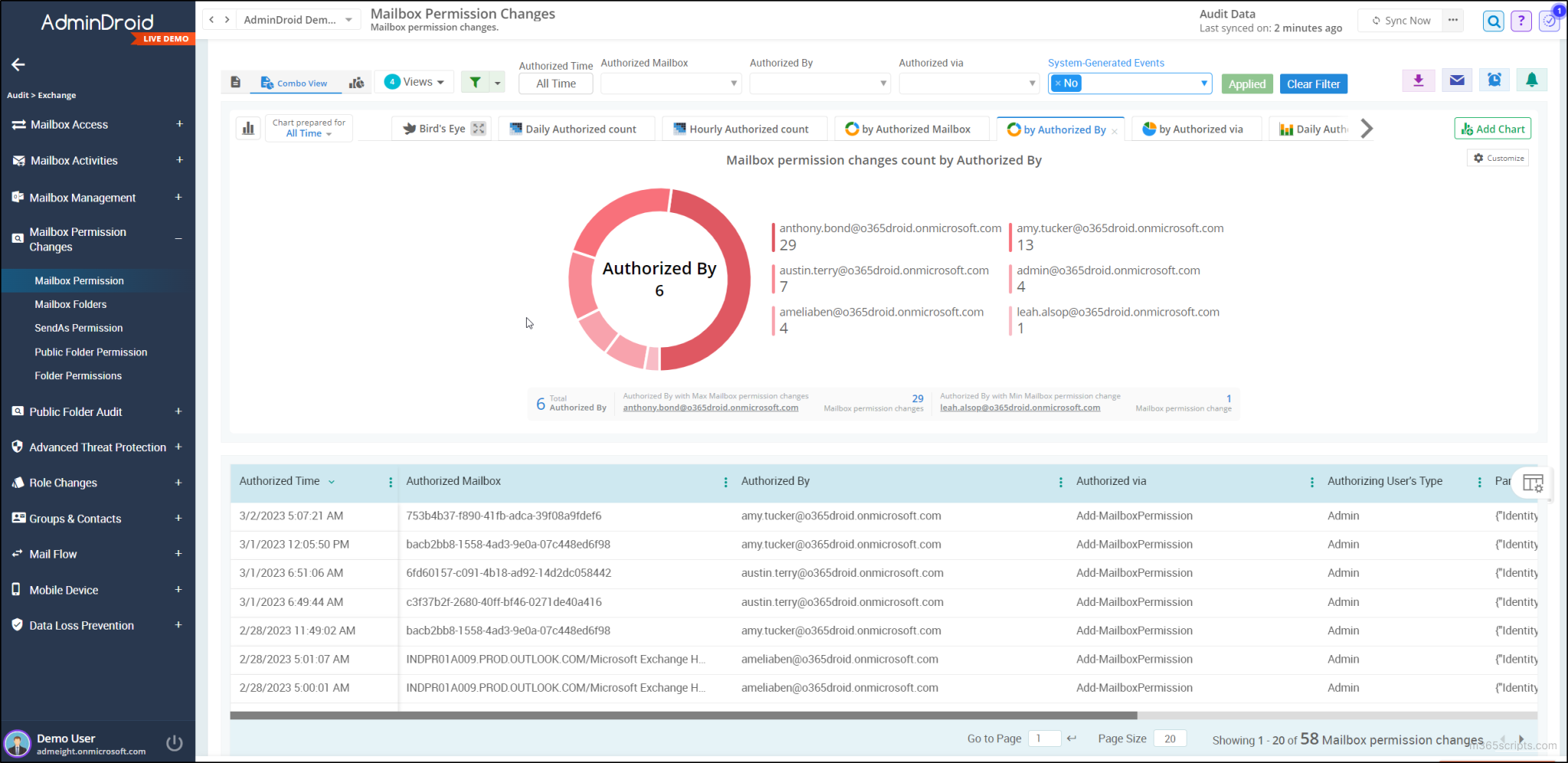The image size is (1568, 763).
Task: Open the search magnifier icon
Action: (x=1493, y=21)
